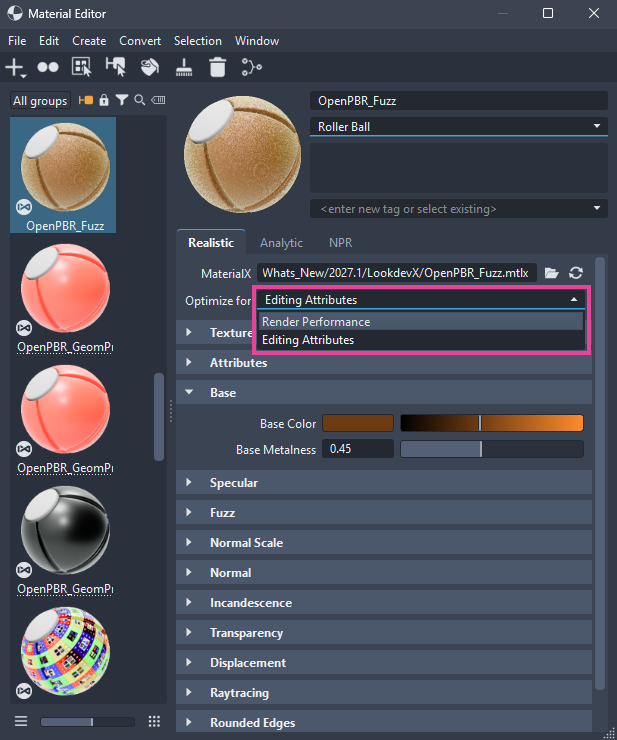Switch to list view icon at bottom
Viewport: 617px width, 740px height.
tap(21, 721)
